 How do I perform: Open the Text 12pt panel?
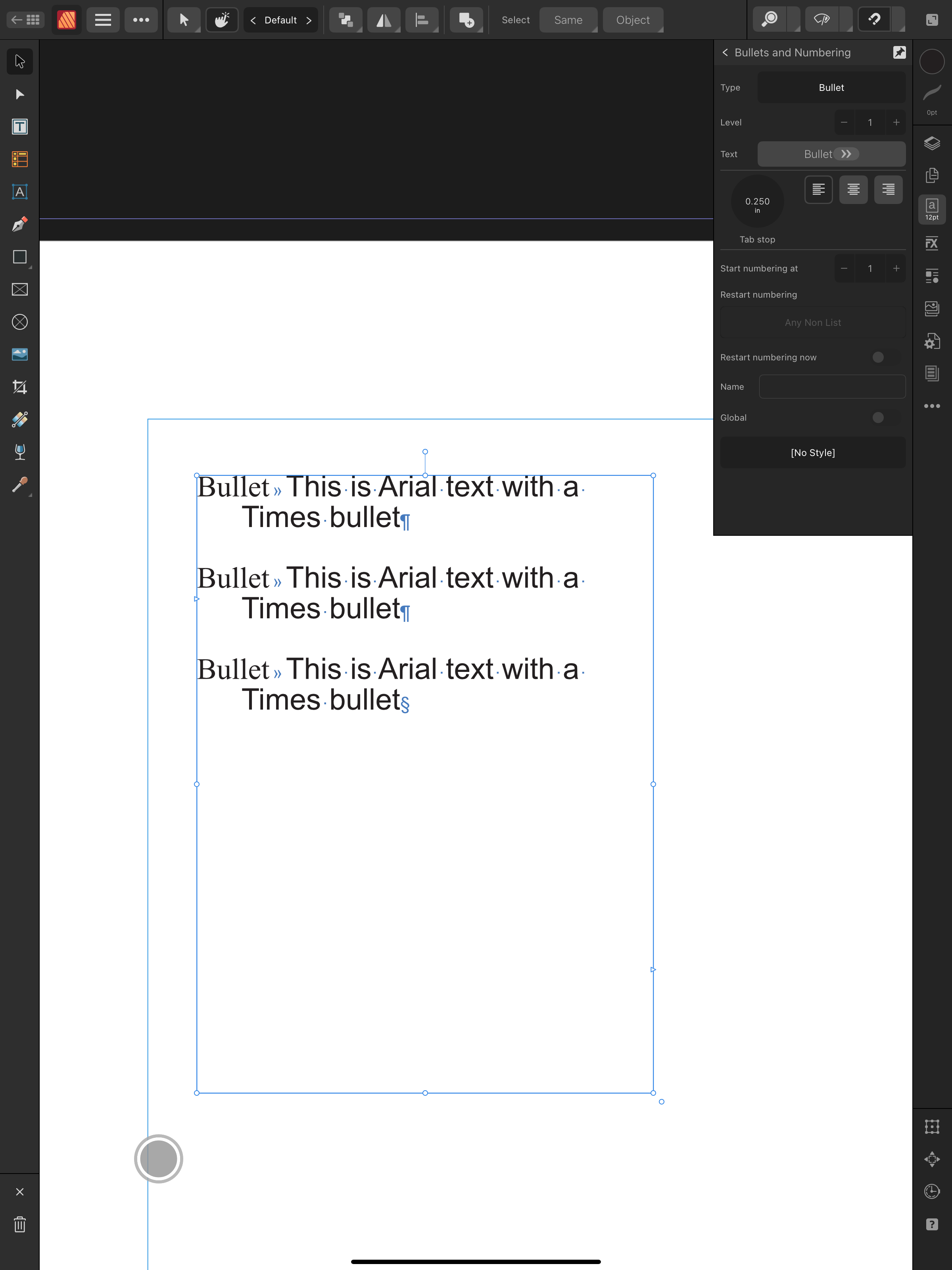point(932,210)
